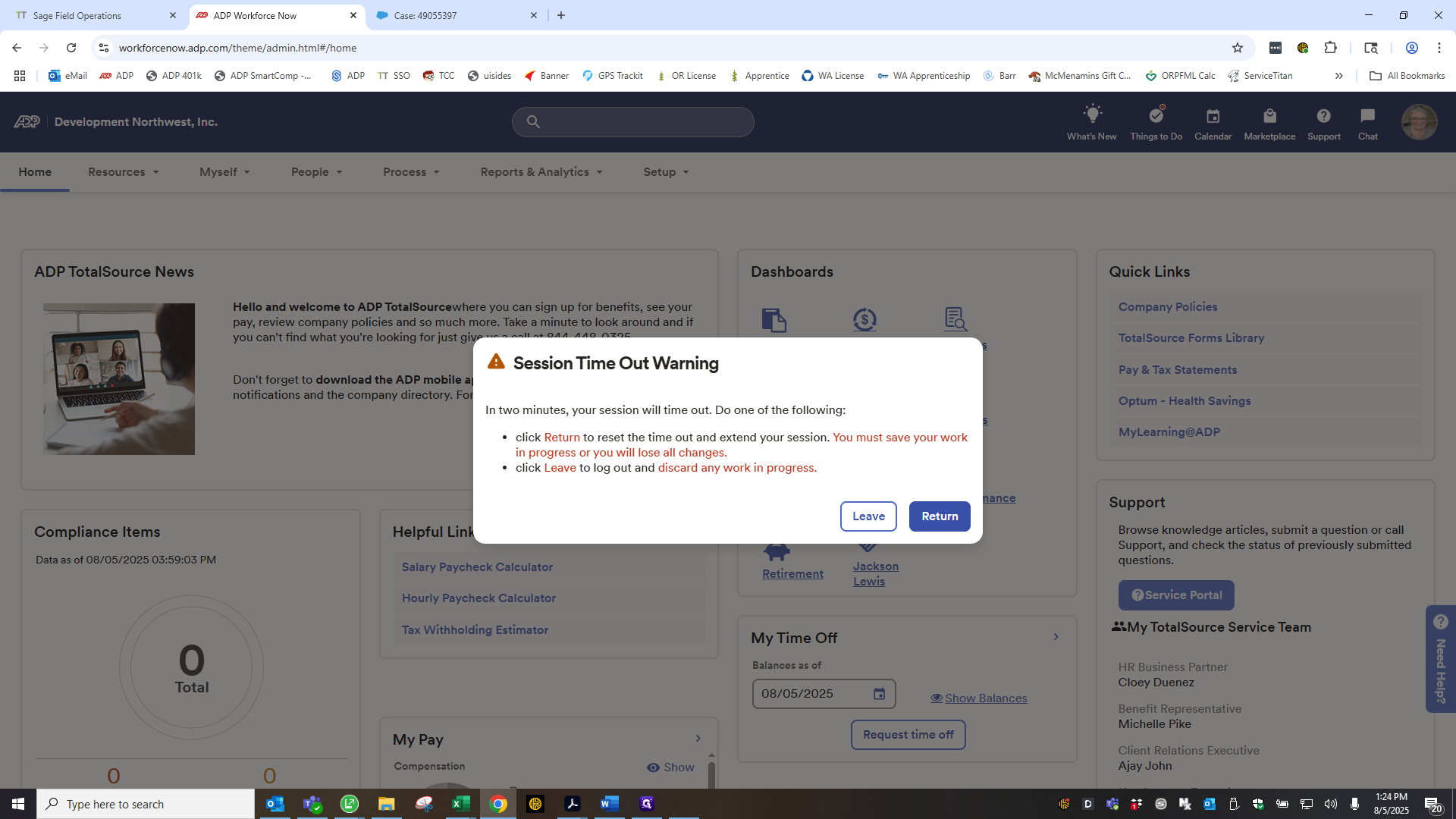Show My Pay compensation

pyautogui.click(x=670, y=767)
